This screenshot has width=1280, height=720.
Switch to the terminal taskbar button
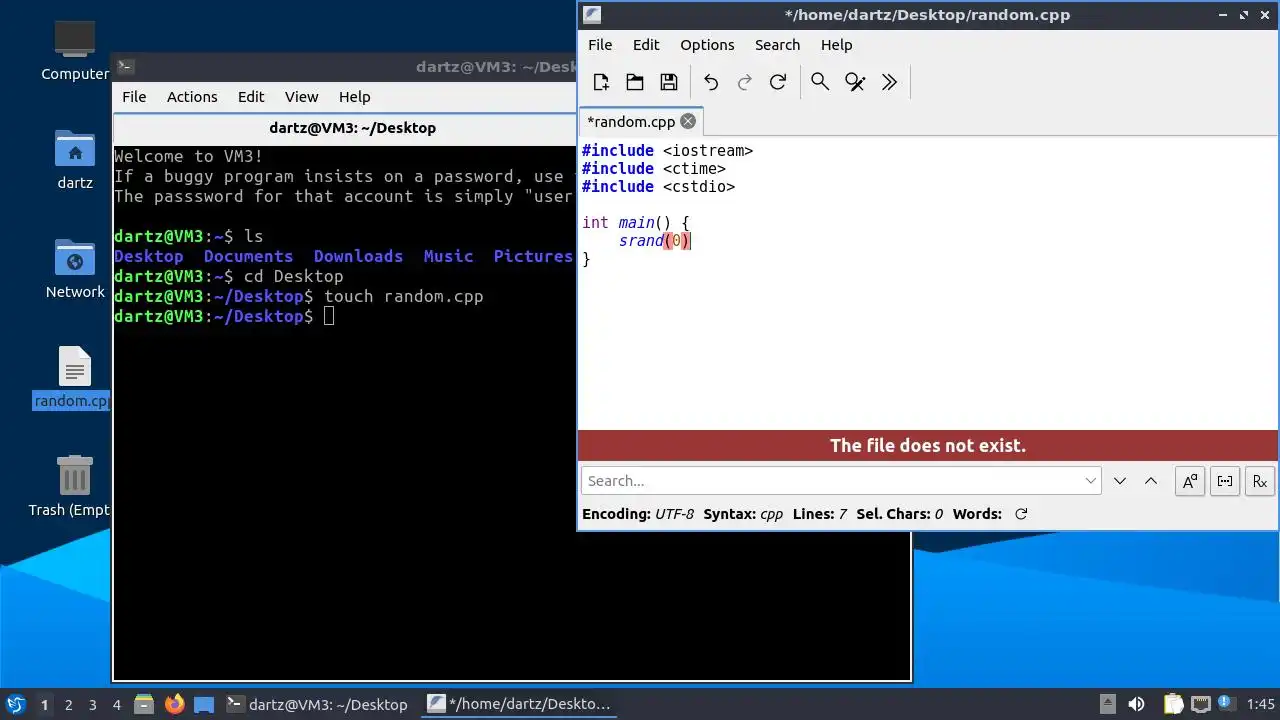tap(317, 704)
